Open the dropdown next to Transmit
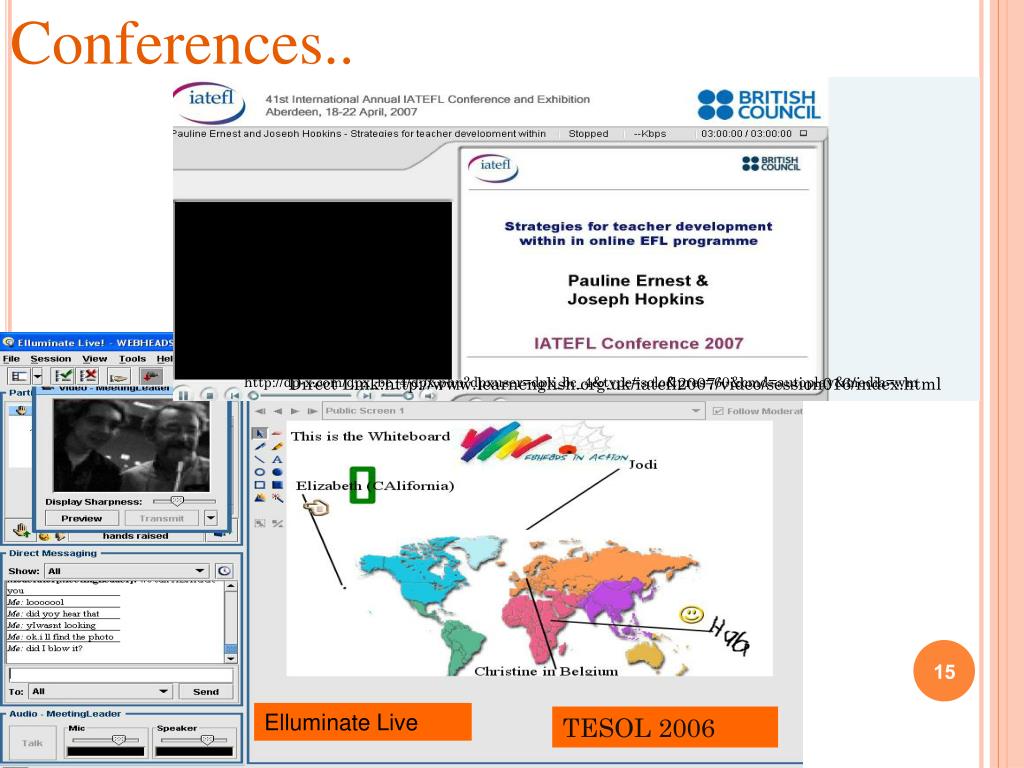Image resolution: width=1024 pixels, height=768 pixels. point(210,518)
